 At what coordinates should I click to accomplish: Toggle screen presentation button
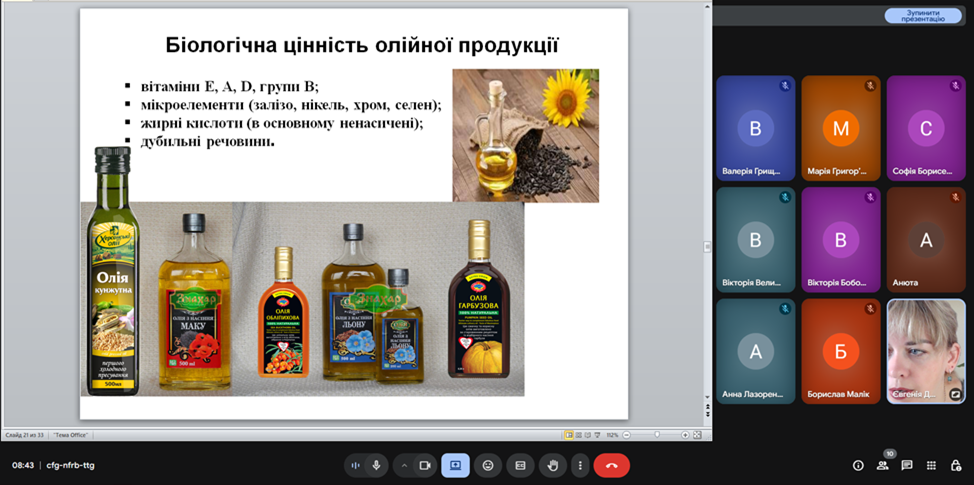click(x=455, y=465)
